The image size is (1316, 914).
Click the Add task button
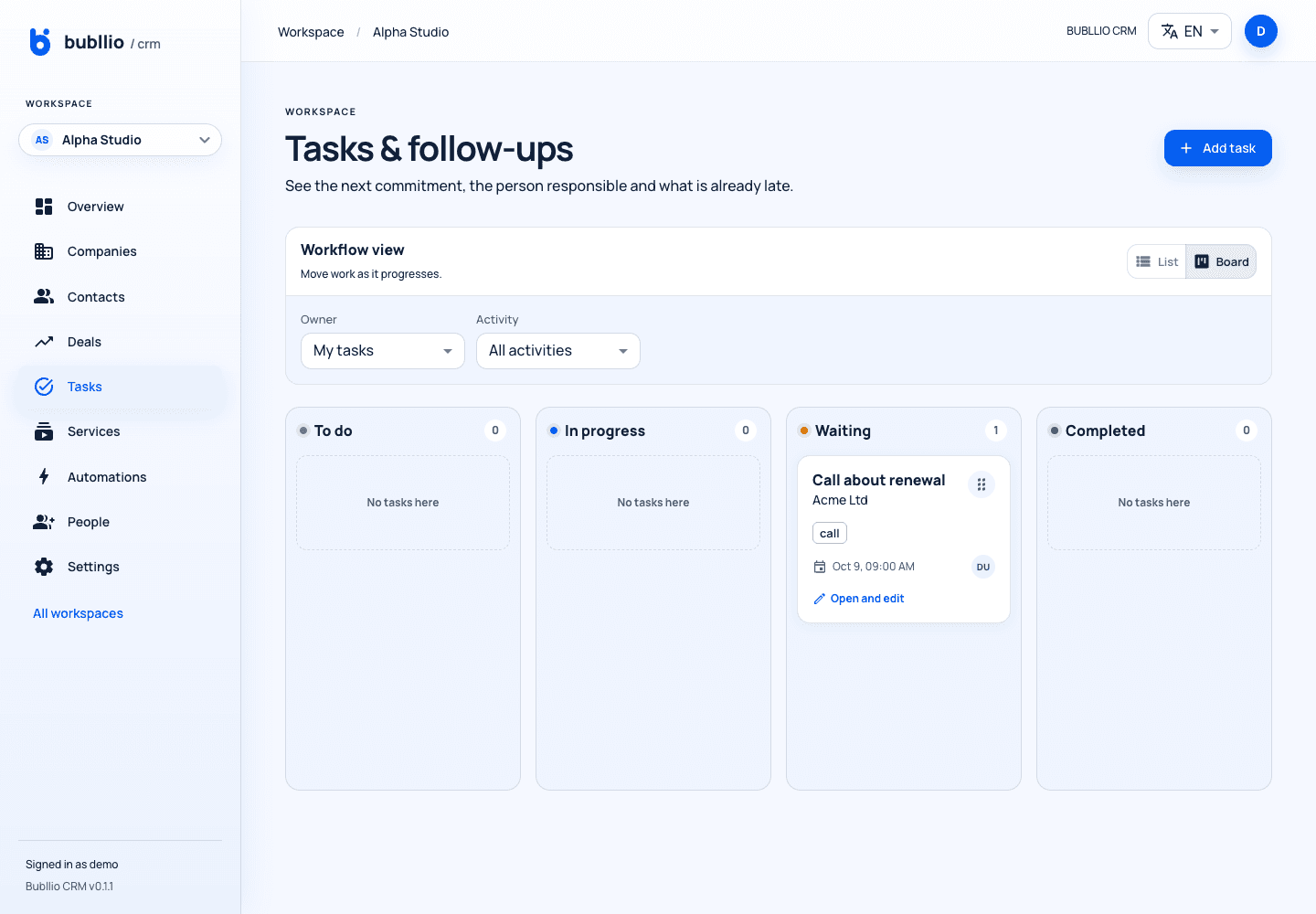coord(1218,148)
